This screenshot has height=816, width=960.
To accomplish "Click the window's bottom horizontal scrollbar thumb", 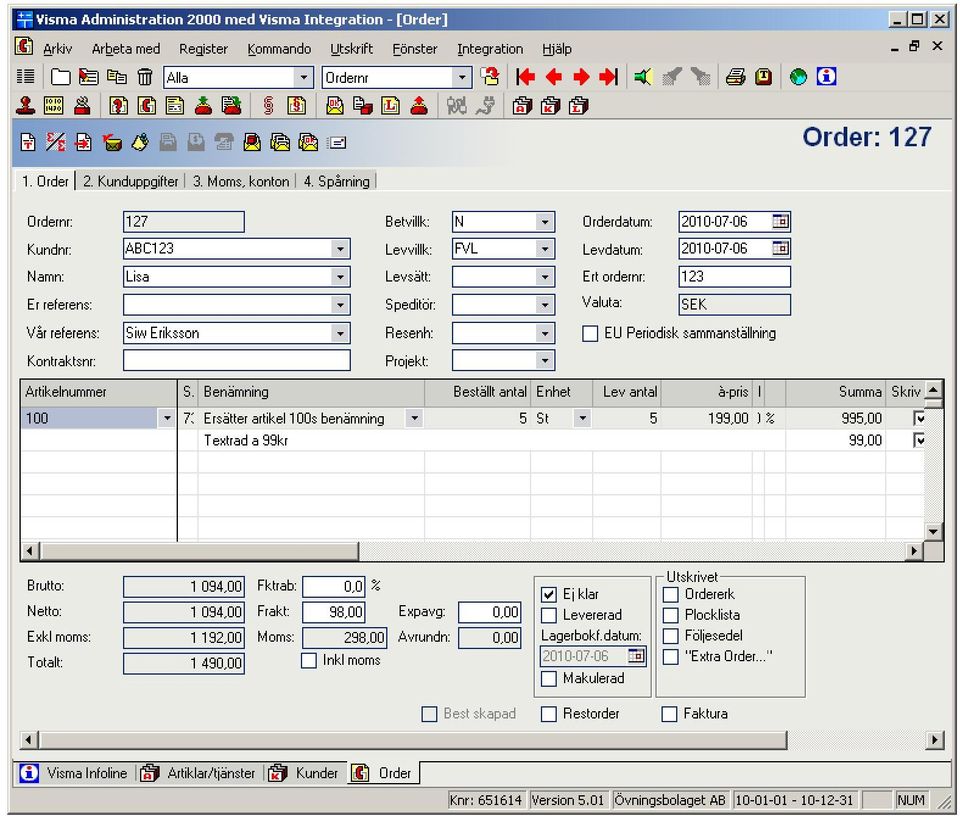I will pos(414,740).
